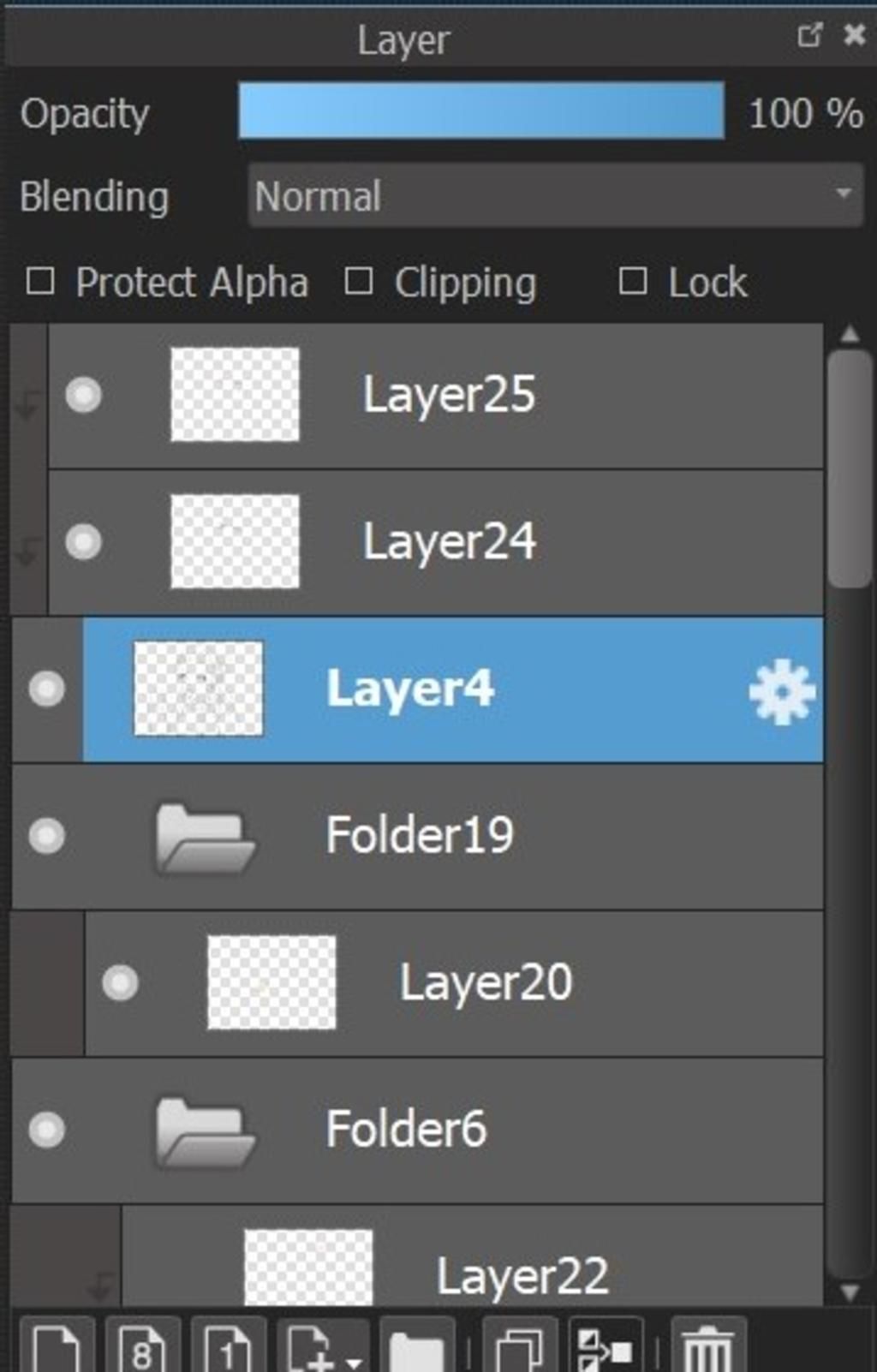This screenshot has width=877, height=1372.
Task: Check the Lock checkbox
Action: (x=632, y=281)
